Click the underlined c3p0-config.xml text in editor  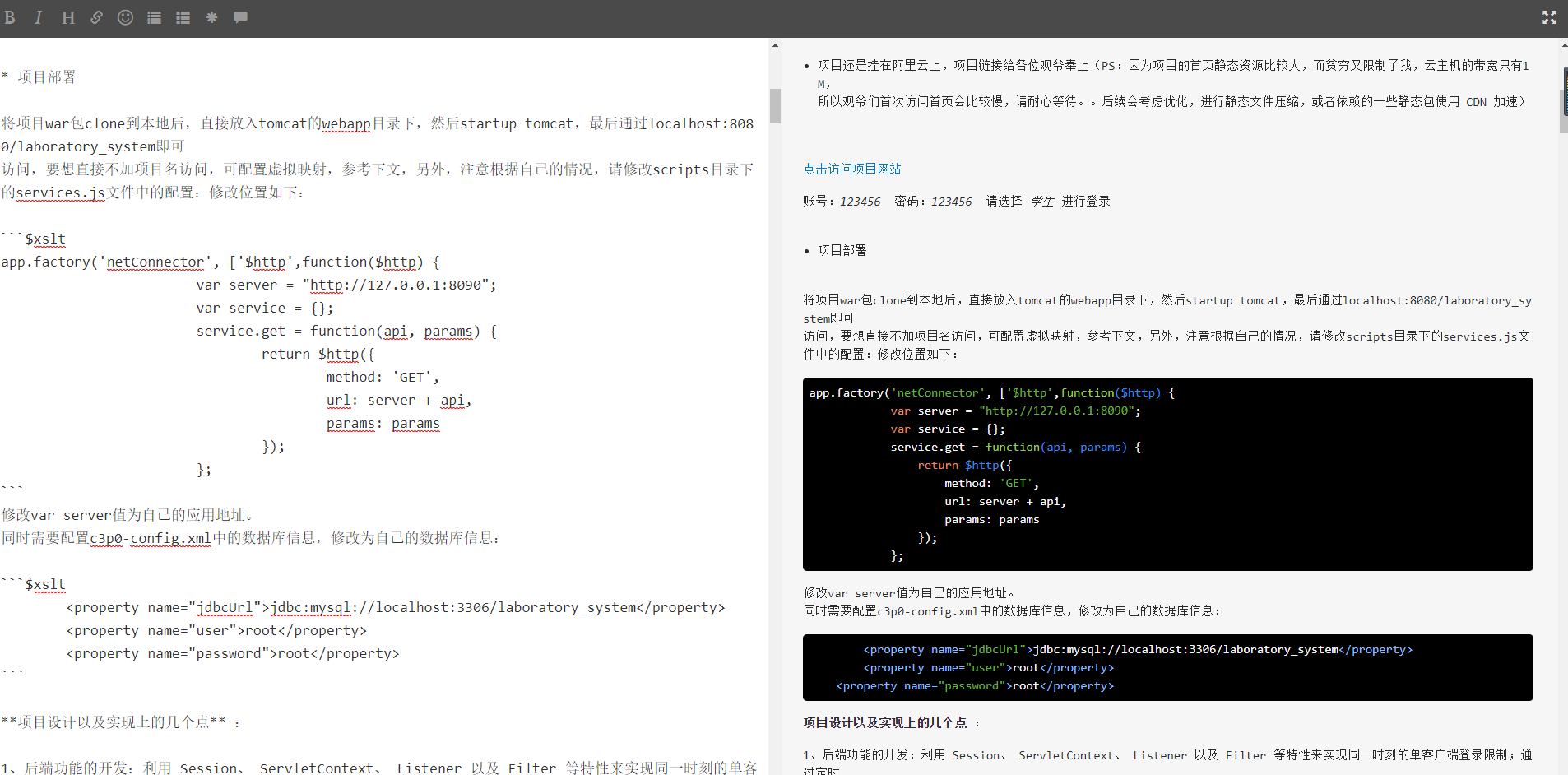tap(150, 538)
